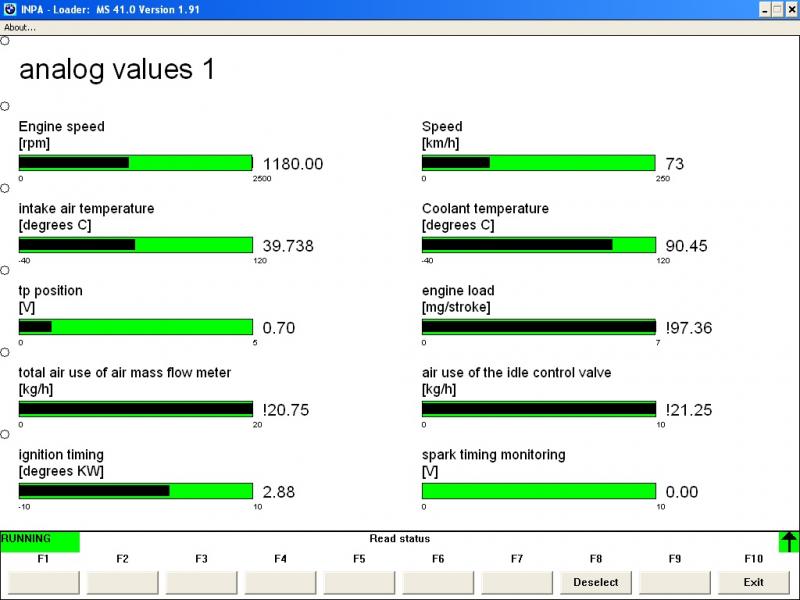
Task: Click the spark timing monitoring bar
Action: point(538,491)
